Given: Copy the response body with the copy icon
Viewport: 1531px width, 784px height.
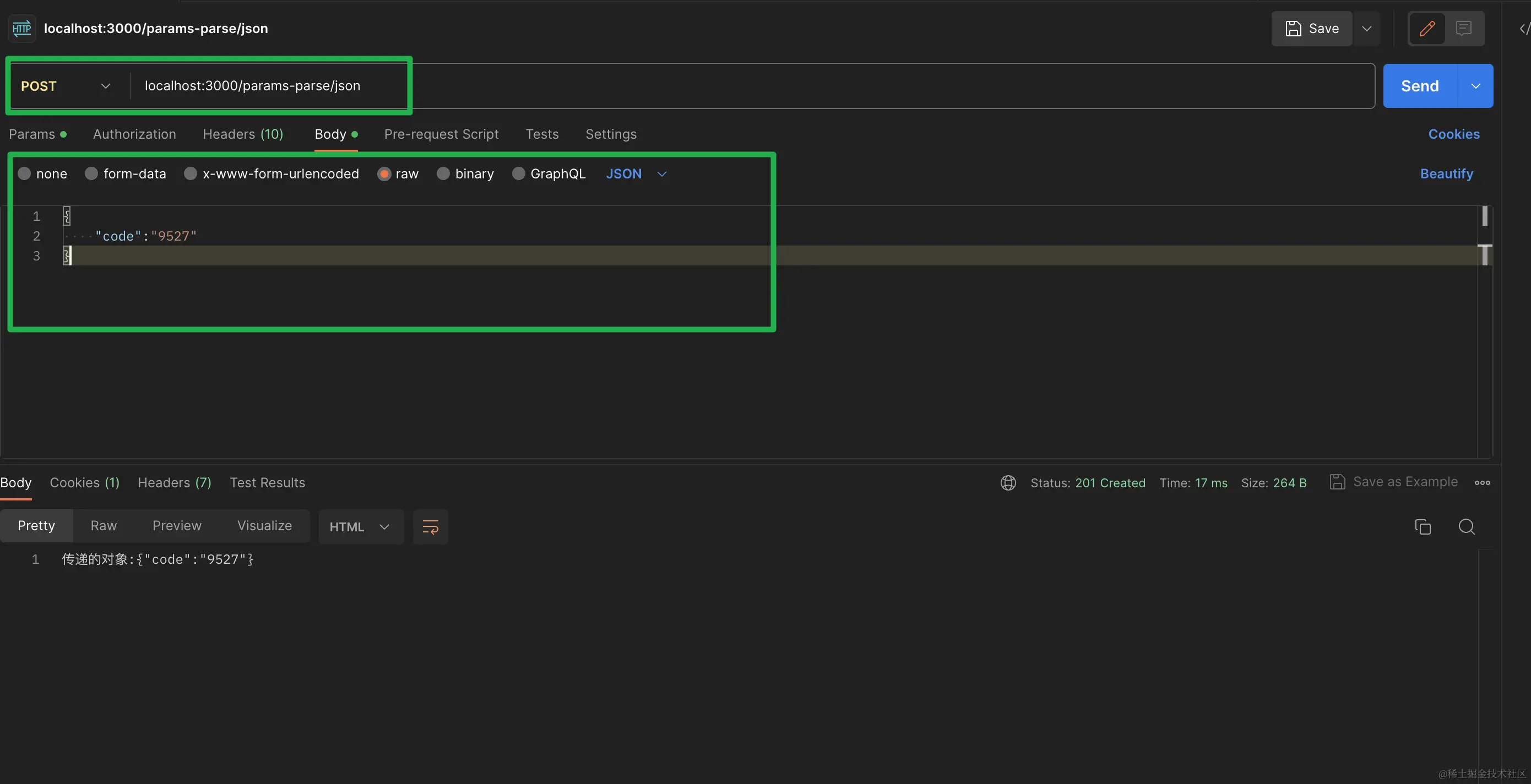Looking at the screenshot, I should point(1423,527).
